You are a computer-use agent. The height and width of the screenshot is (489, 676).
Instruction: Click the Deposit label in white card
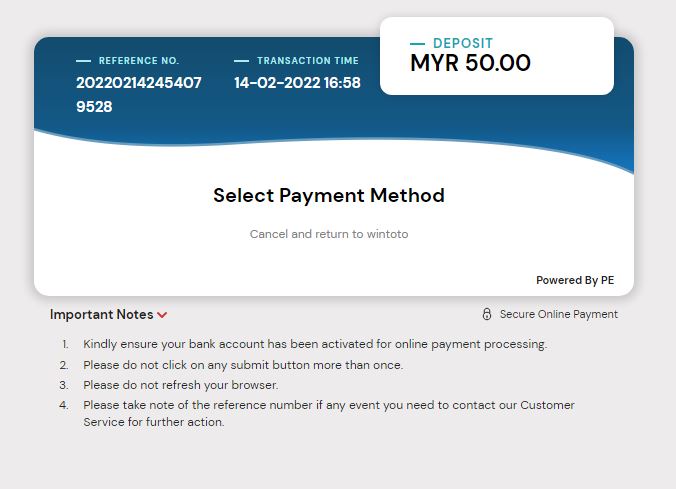463,44
